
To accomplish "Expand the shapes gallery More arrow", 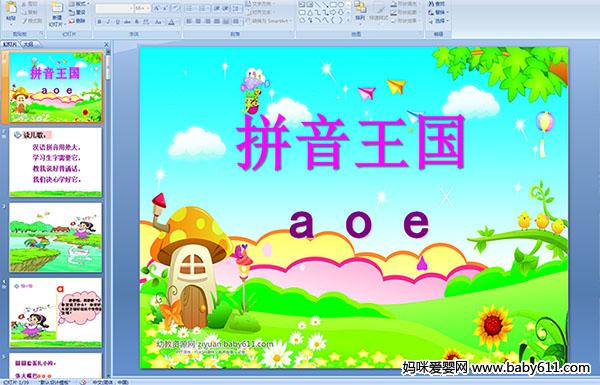I will [x=348, y=20].
